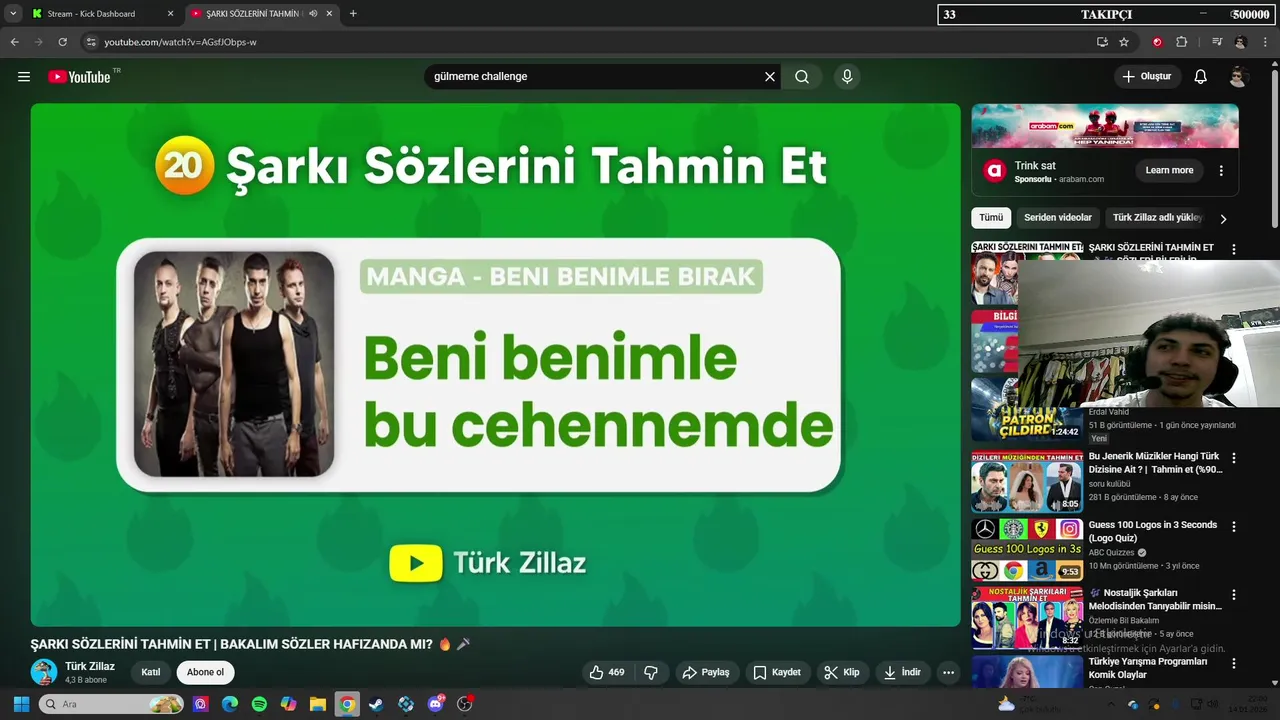Image resolution: width=1280 pixels, height=720 pixels.
Task: Open YouTube account avatar menu
Action: click(x=1238, y=77)
